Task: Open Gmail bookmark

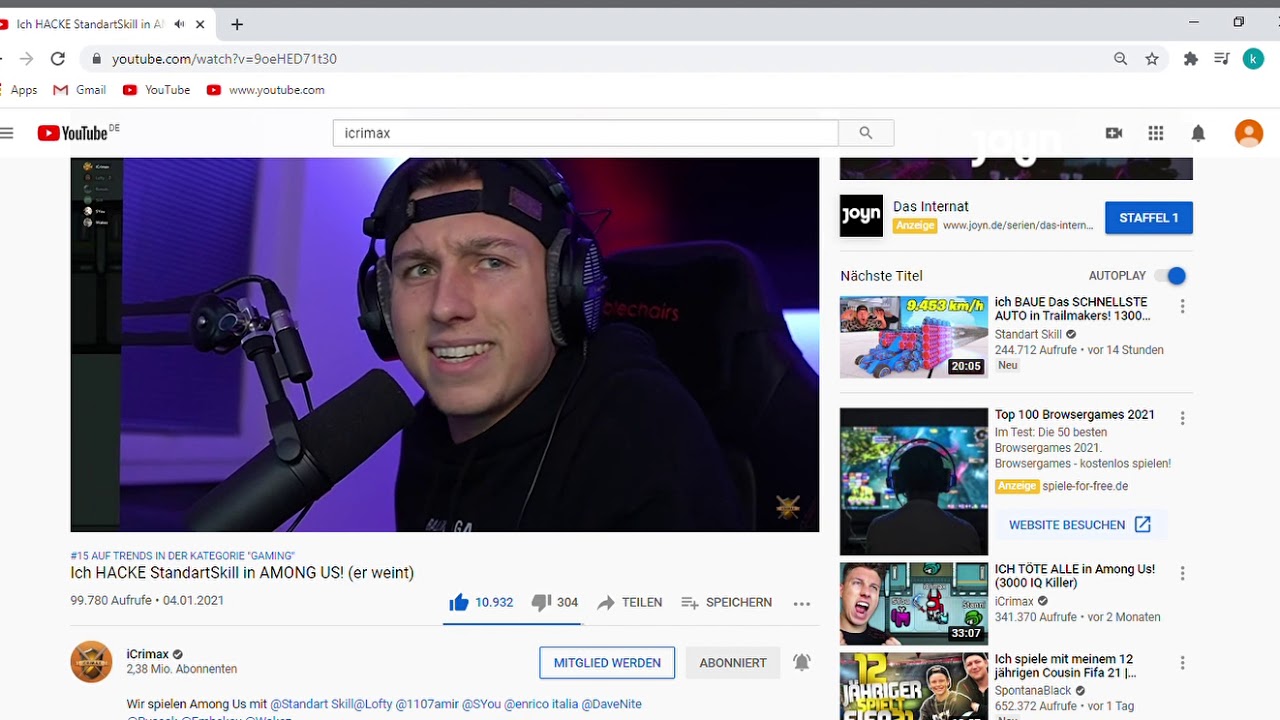Action: click(x=79, y=90)
